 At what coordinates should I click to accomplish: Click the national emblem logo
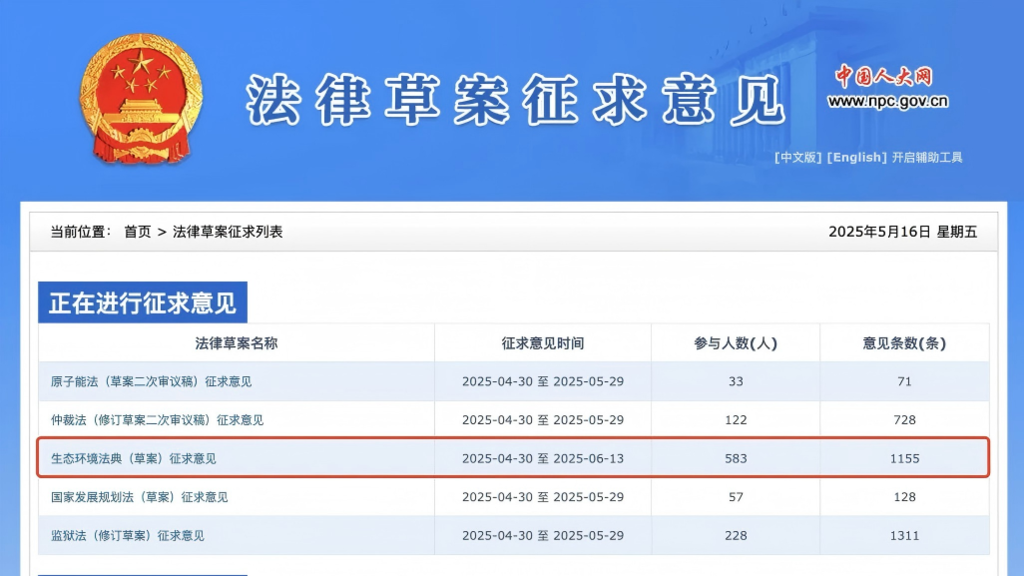pos(141,99)
